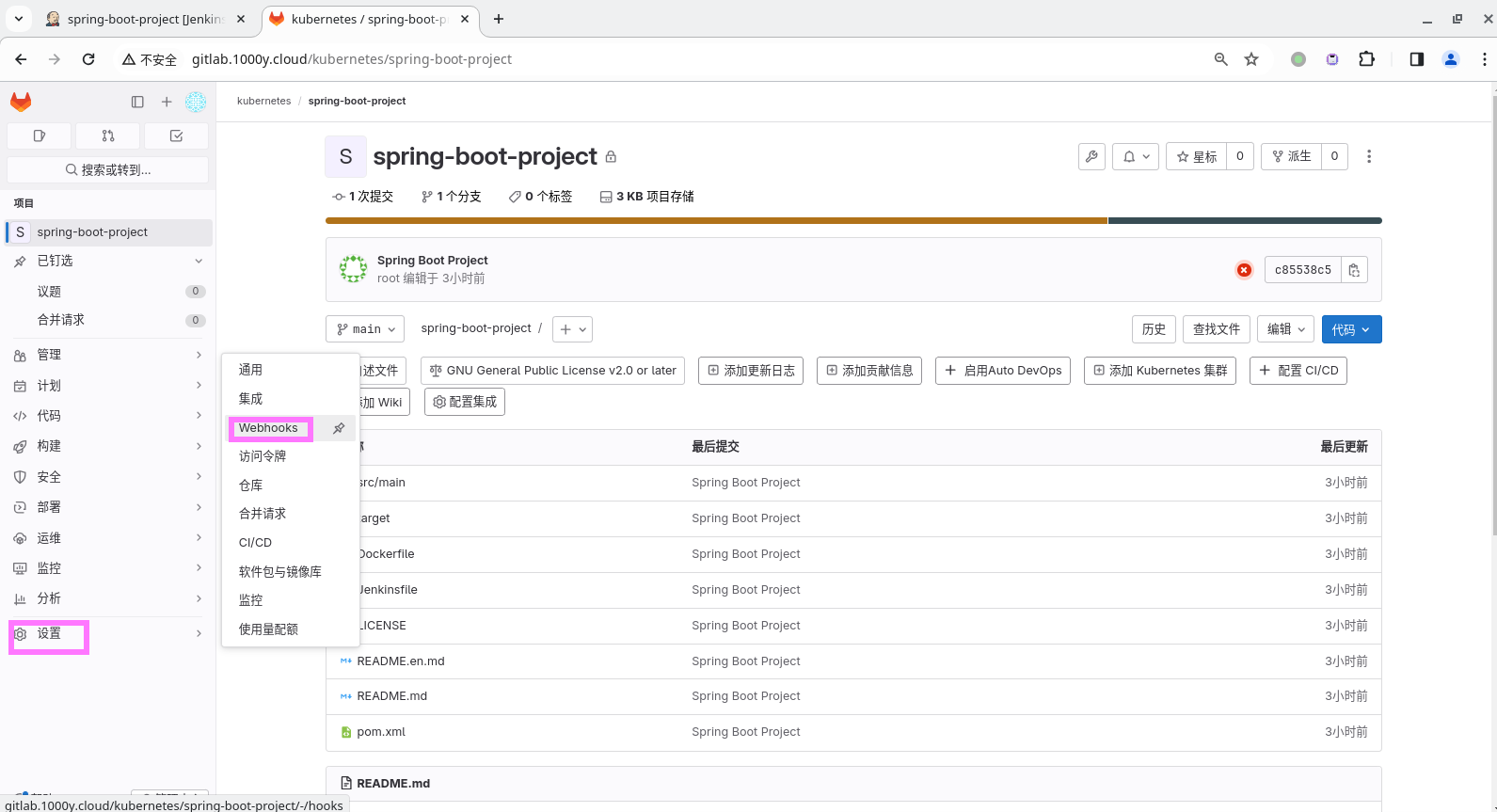Open the user avatar menu
Viewport: 1497px width, 812px height.
196,102
